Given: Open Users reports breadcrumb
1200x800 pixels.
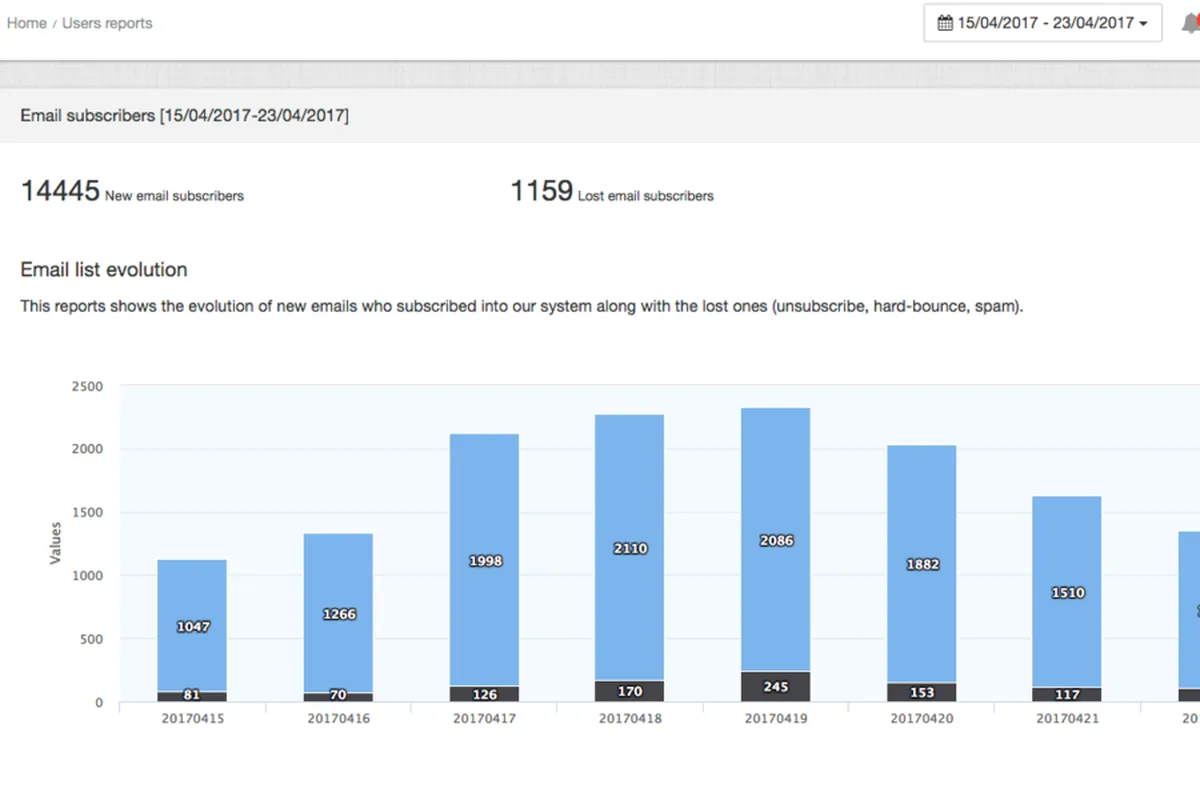Looking at the screenshot, I should click(x=107, y=23).
